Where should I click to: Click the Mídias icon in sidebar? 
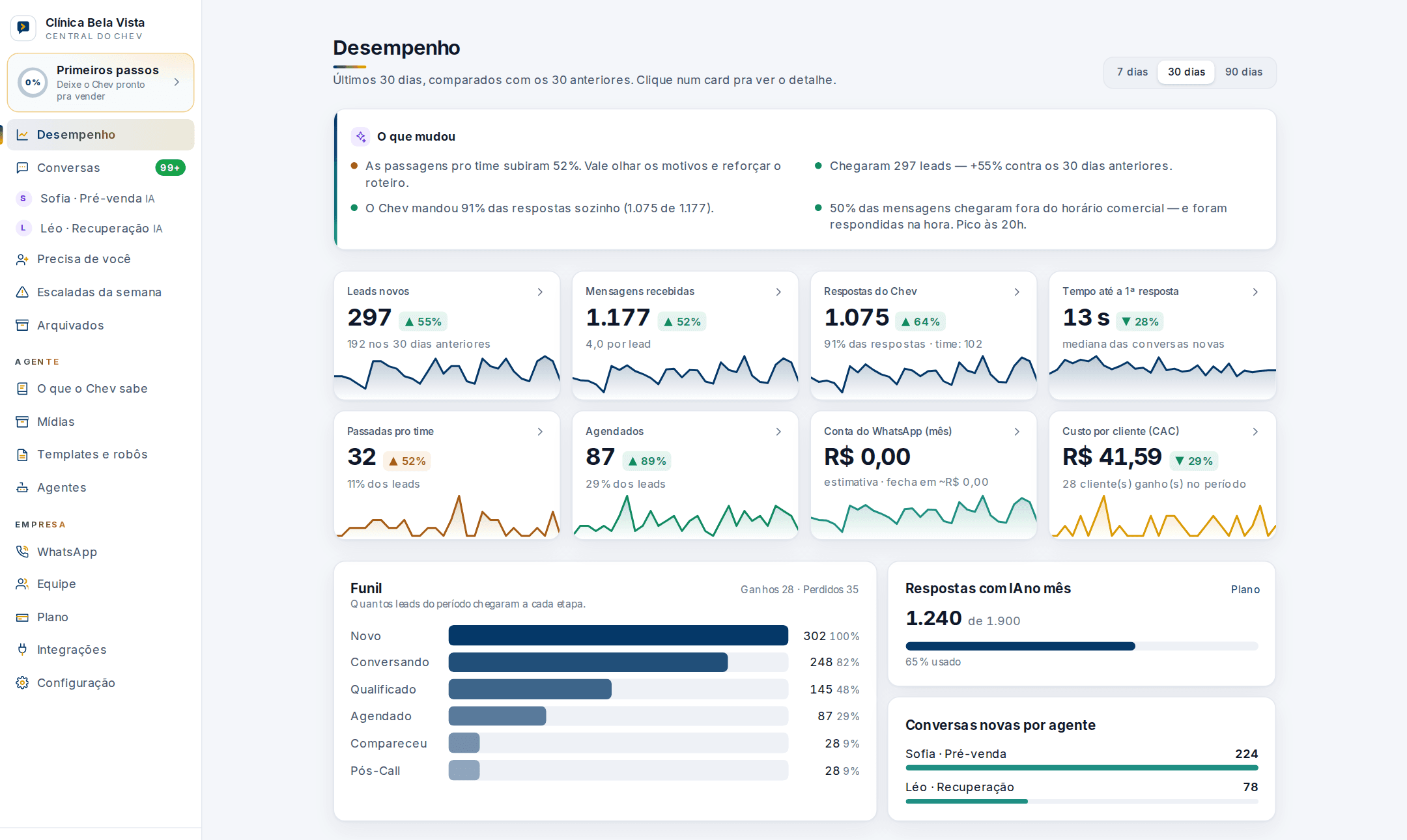(x=22, y=422)
